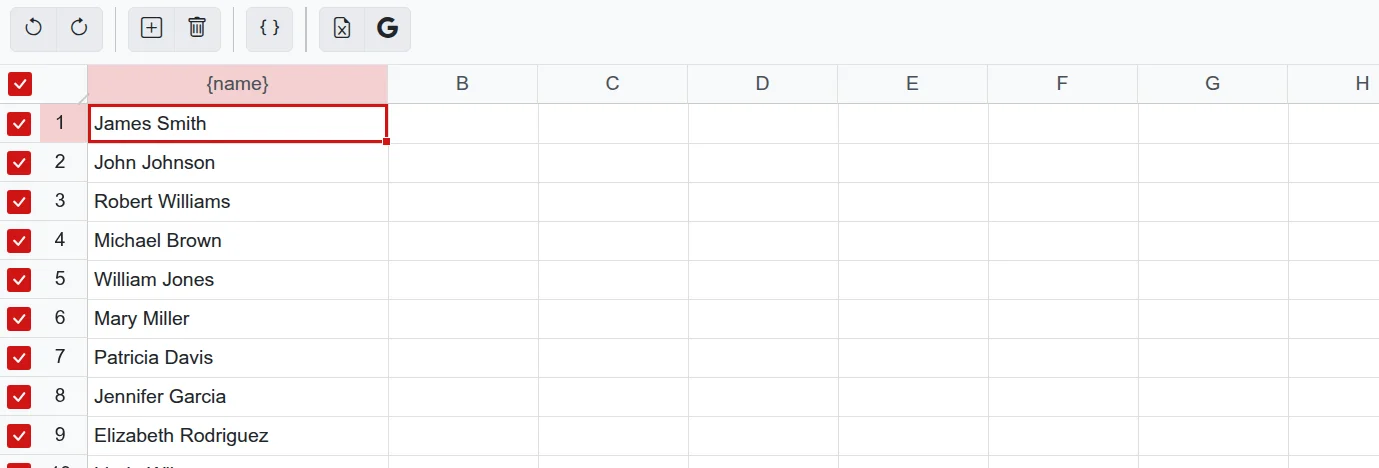The width and height of the screenshot is (1379, 468).
Task: Click the redo arrow icon
Action: click(79, 28)
